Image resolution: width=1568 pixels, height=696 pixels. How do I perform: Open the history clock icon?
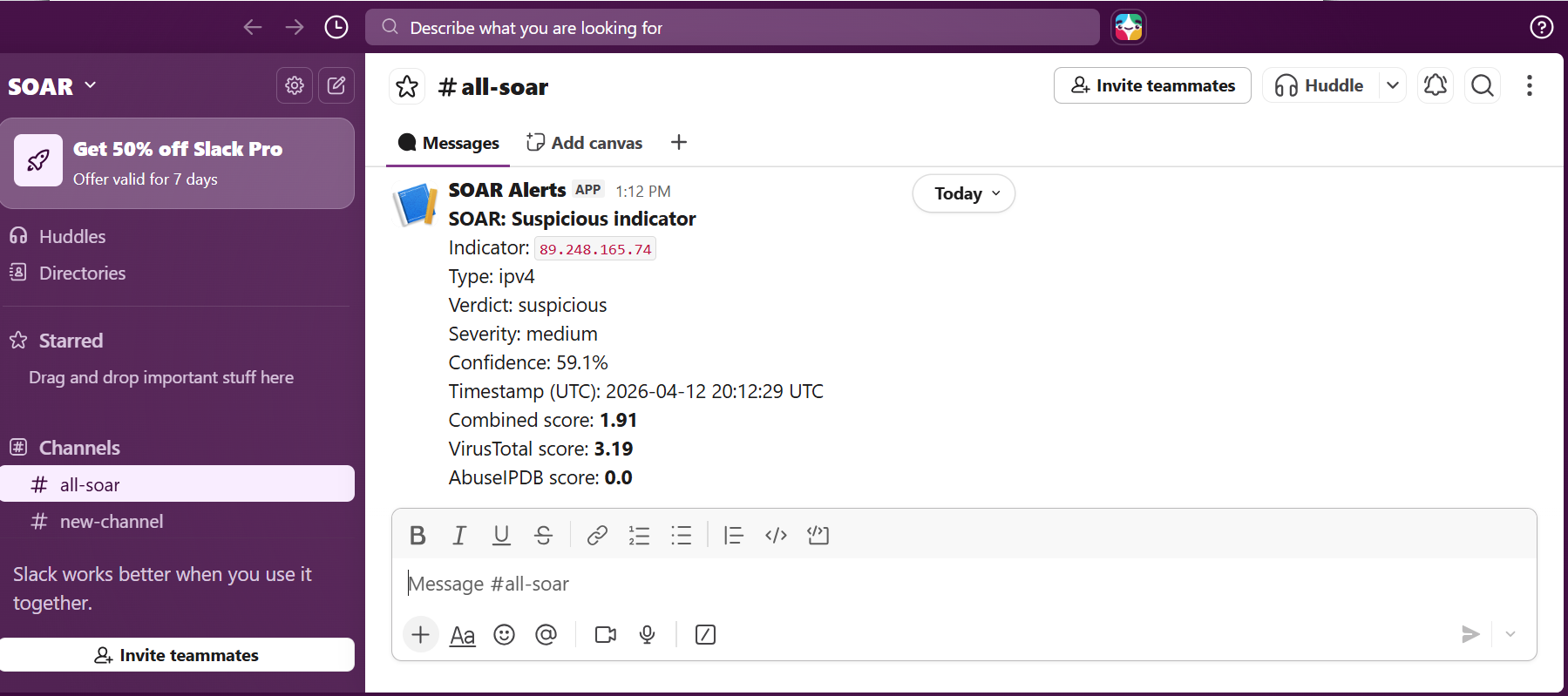[336, 27]
